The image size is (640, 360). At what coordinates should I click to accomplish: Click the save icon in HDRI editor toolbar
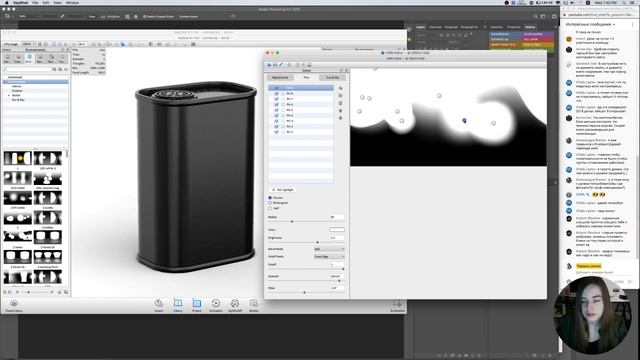pos(275,65)
